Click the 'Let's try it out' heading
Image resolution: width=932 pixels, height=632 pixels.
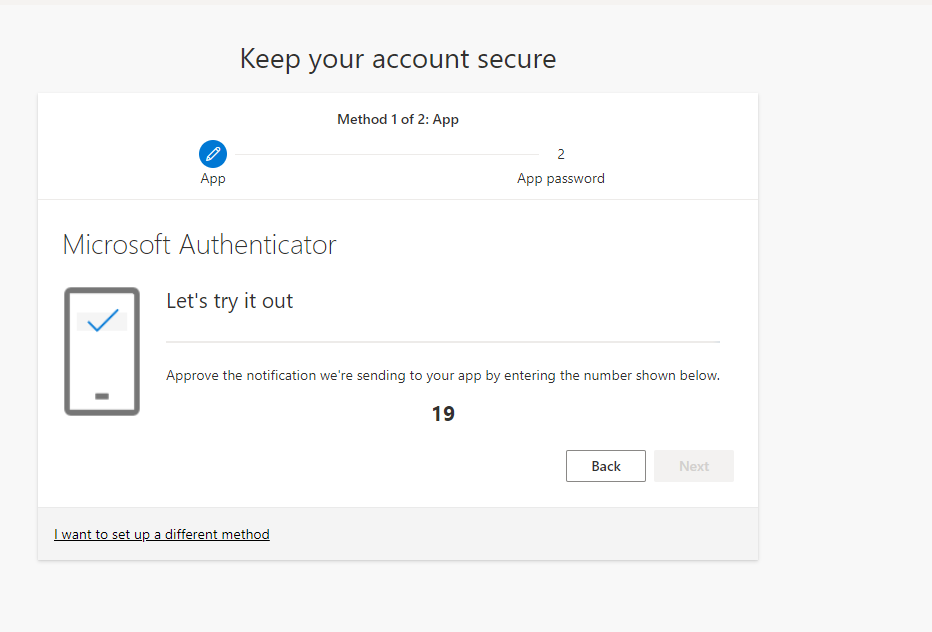pyautogui.click(x=229, y=301)
